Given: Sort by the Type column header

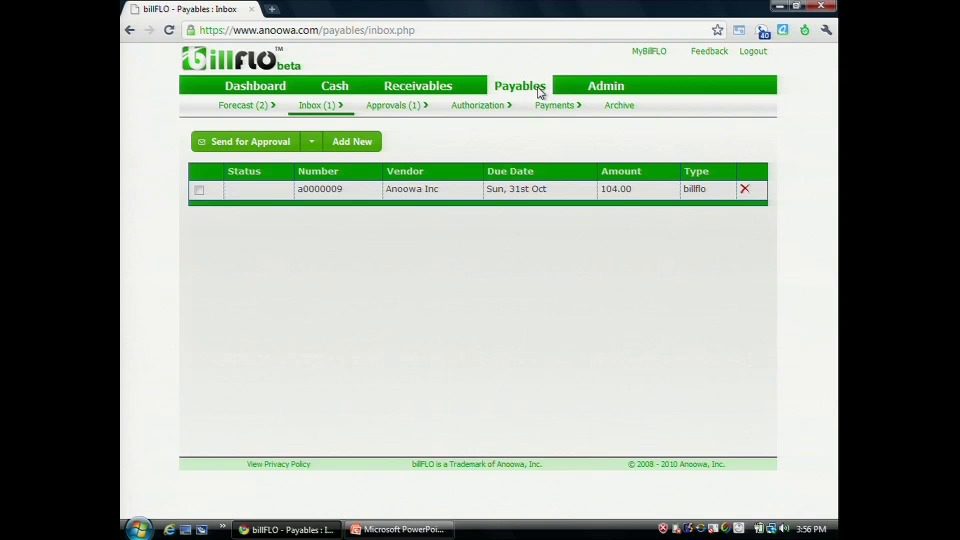Looking at the screenshot, I should tap(697, 171).
